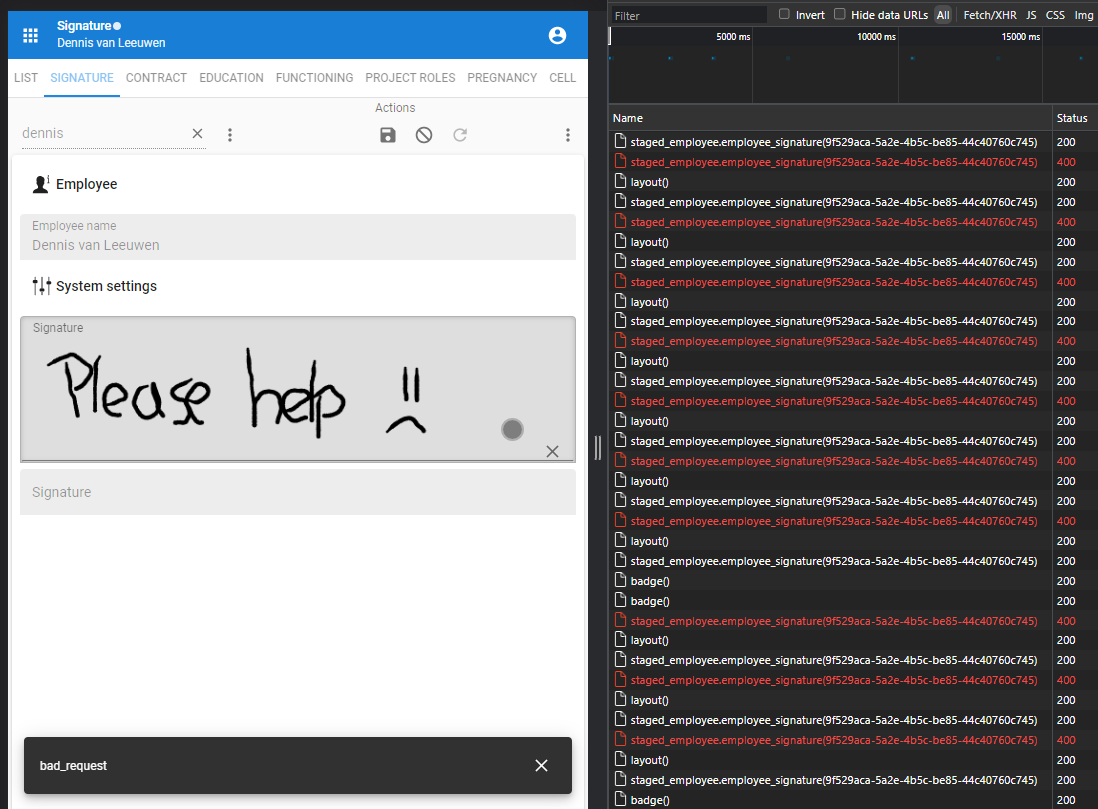This screenshot has width=1098, height=809.
Task: Click the 15000 ms timeline marker
Action: point(1020,36)
